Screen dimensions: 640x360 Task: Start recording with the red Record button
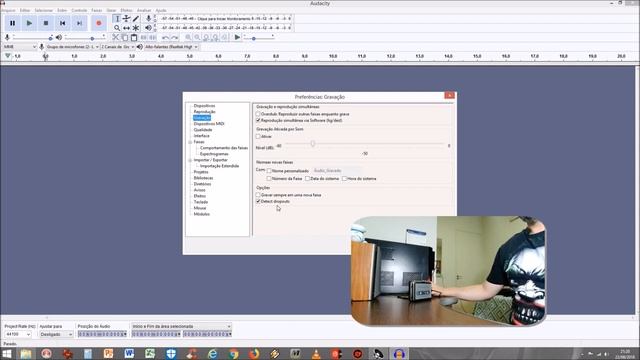(99, 23)
